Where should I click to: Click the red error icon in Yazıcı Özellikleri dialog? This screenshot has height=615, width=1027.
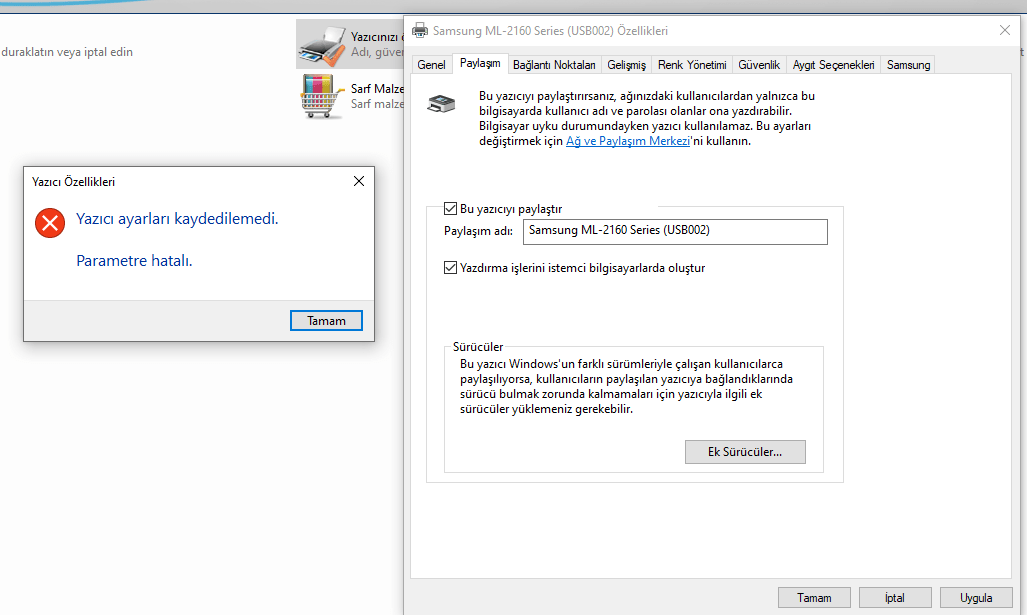pyautogui.click(x=50, y=223)
